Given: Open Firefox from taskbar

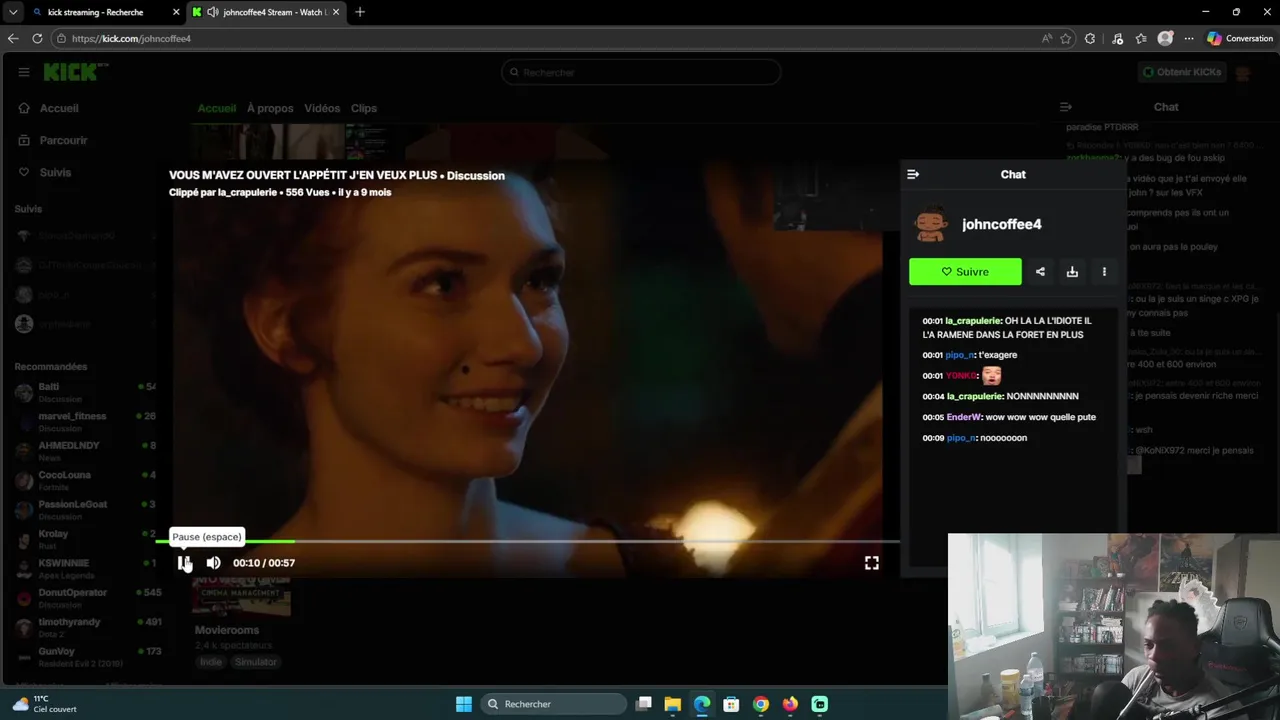Looking at the screenshot, I should pyautogui.click(x=790, y=704).
